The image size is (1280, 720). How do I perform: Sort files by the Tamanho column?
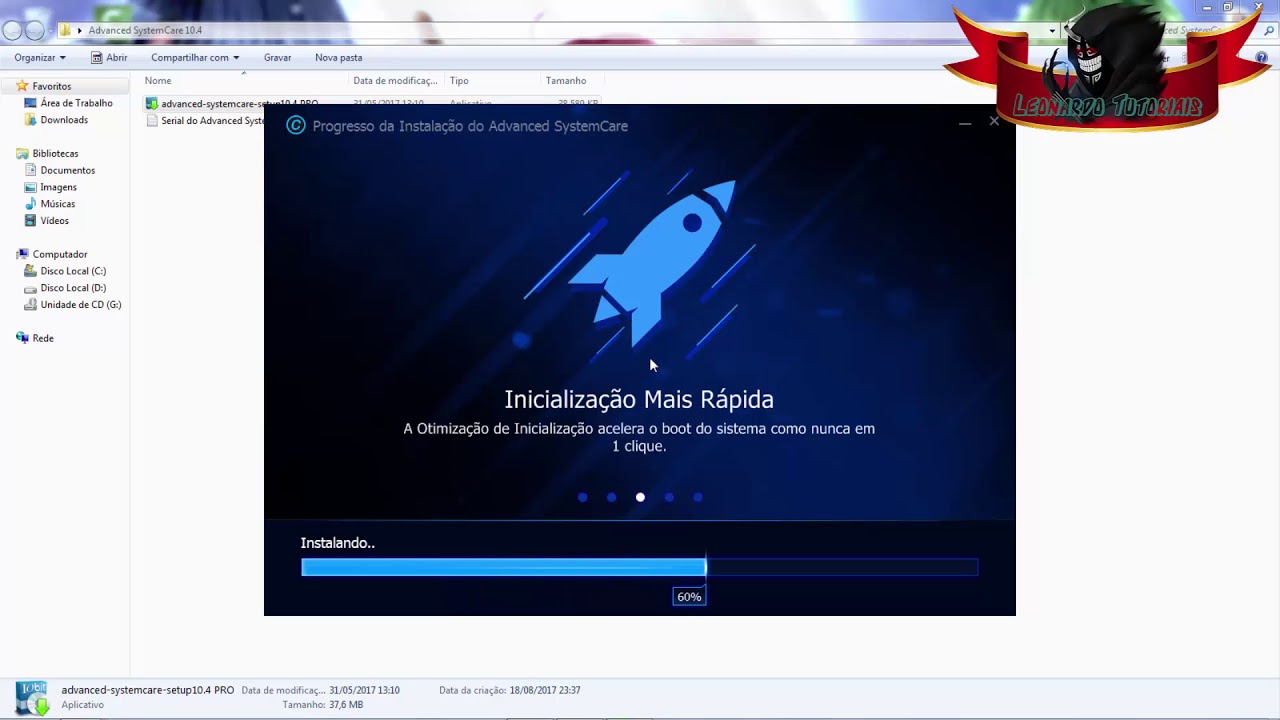(x=566, y=81)
